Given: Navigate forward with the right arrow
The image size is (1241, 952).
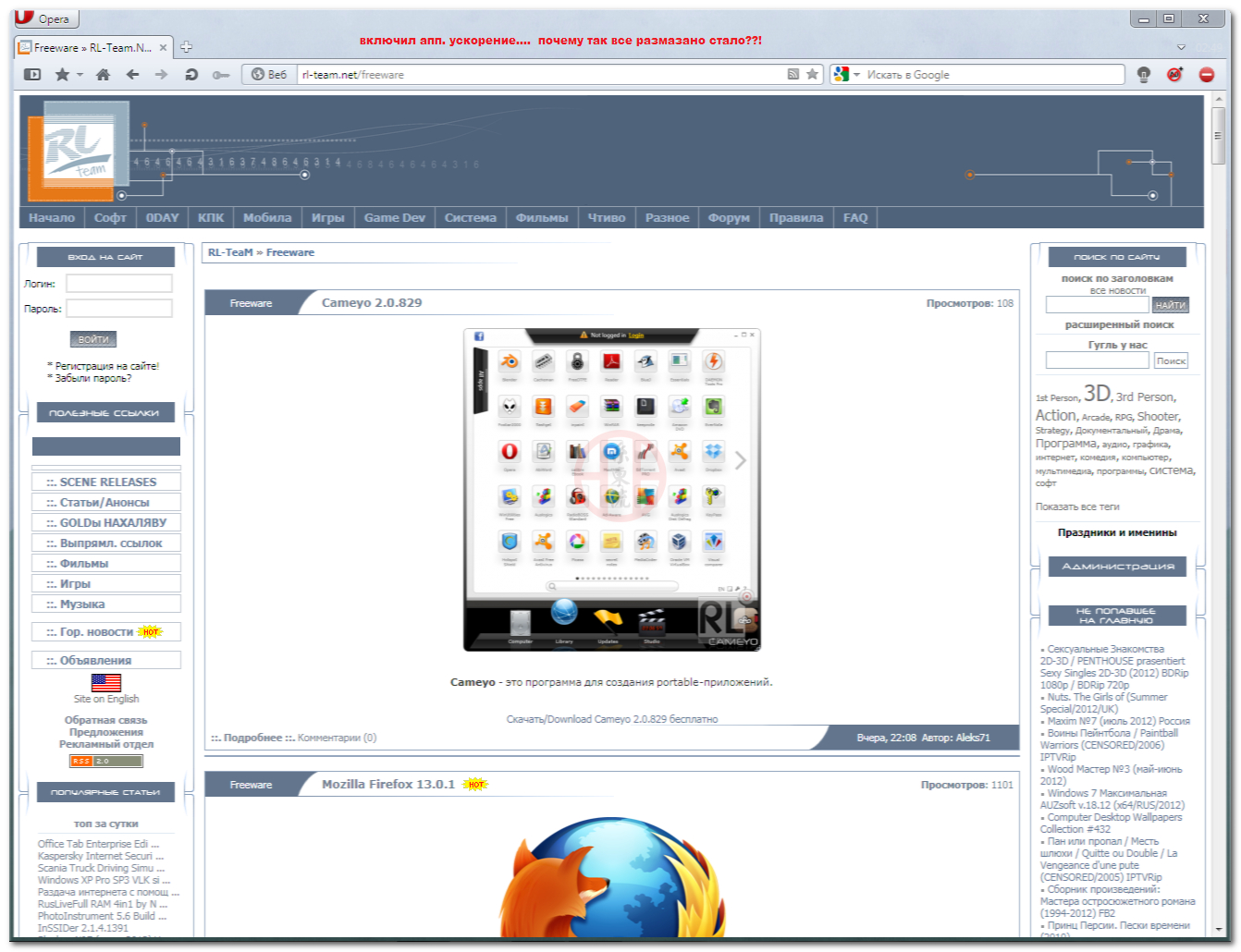Looking at the screenshot, I should (x=161, y=75).
